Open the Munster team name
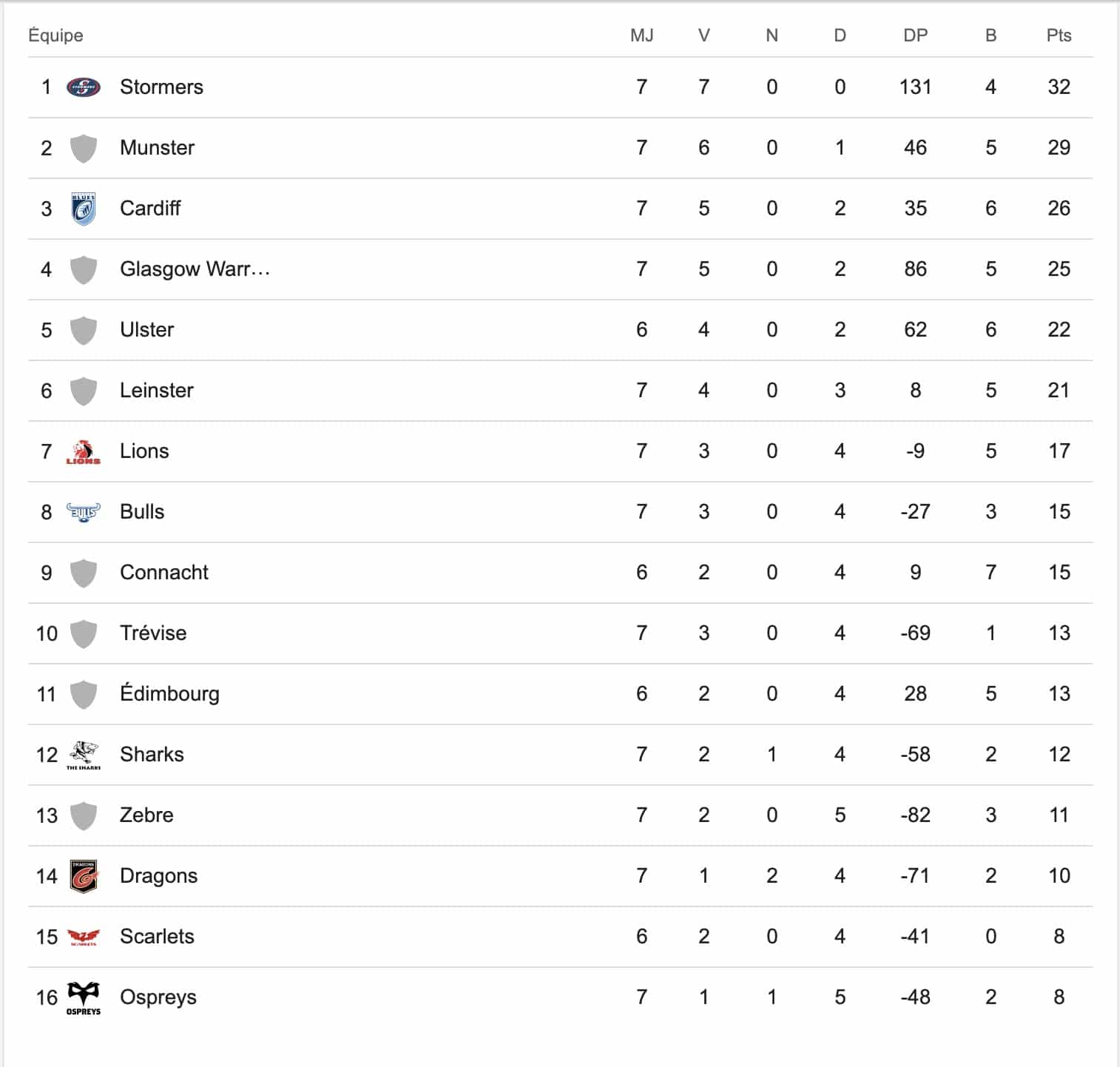This screenshot has height=1067, width=1120. (157, 148)
